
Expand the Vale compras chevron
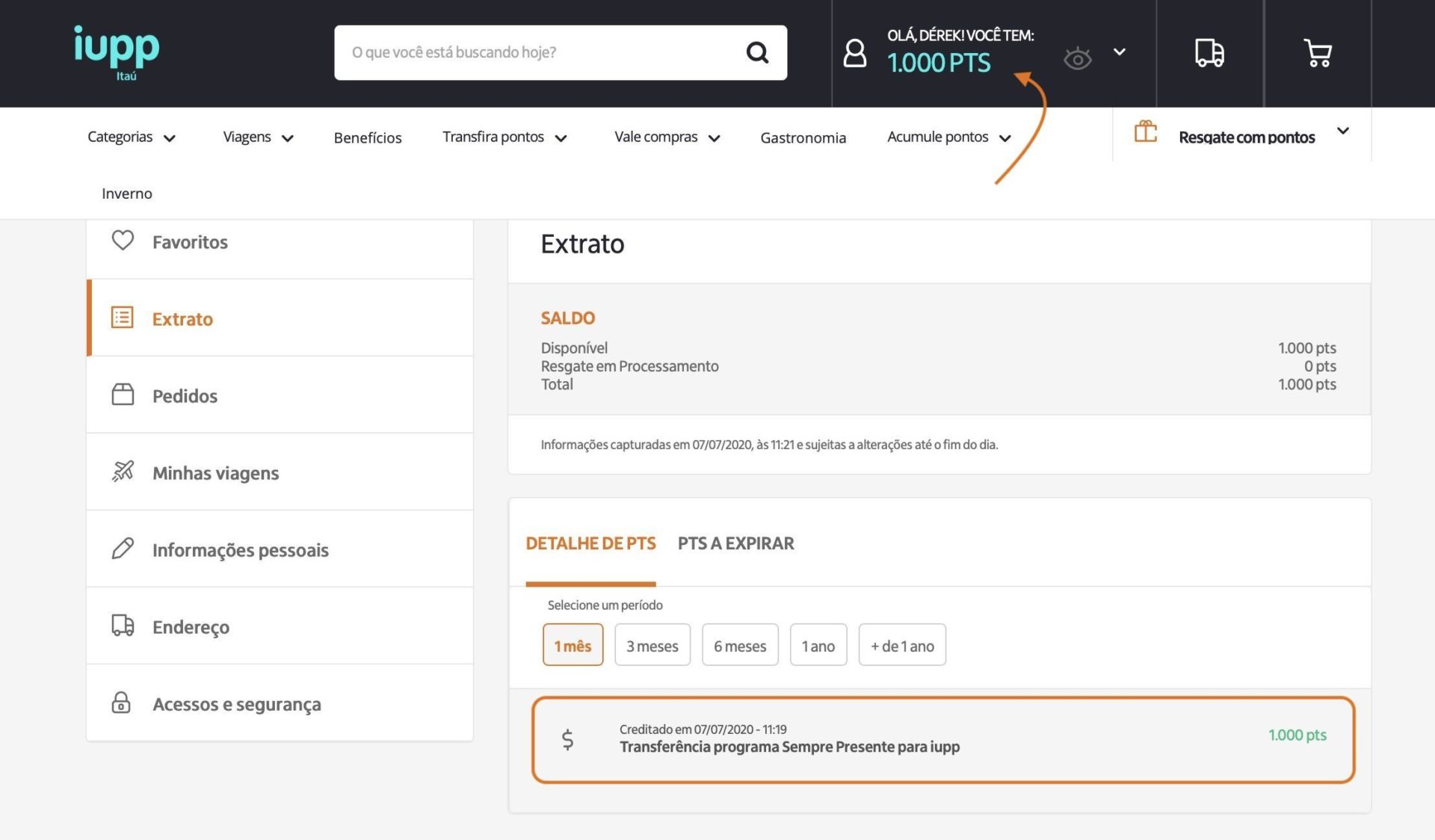(714, 138)
